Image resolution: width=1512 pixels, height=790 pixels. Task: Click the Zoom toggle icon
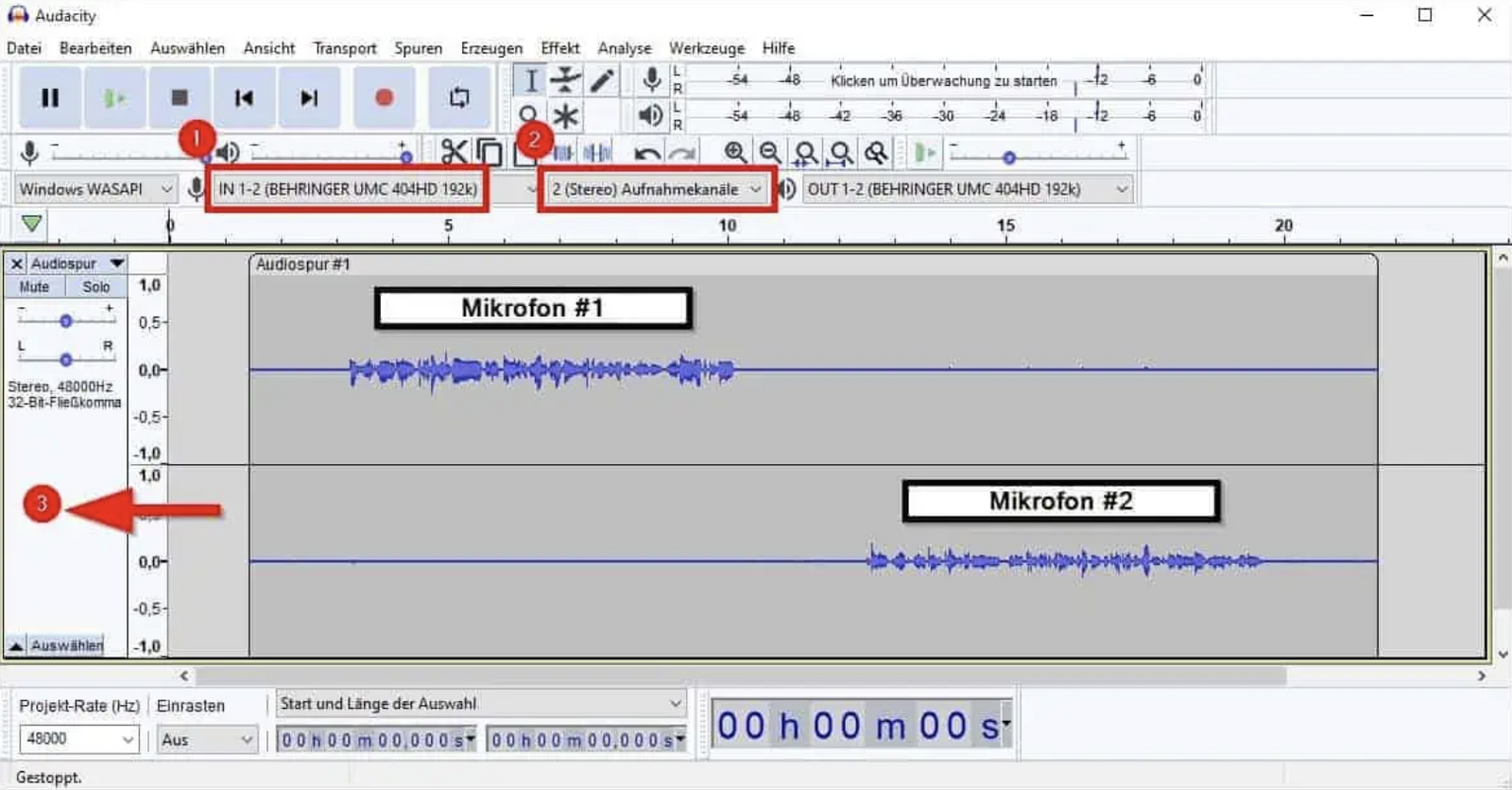(876, 152)
